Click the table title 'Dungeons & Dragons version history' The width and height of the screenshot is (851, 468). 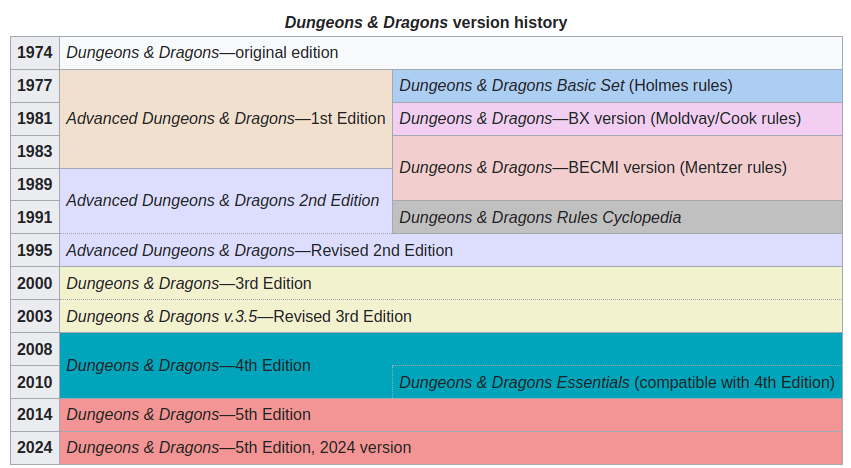click(x=425, y=21)
